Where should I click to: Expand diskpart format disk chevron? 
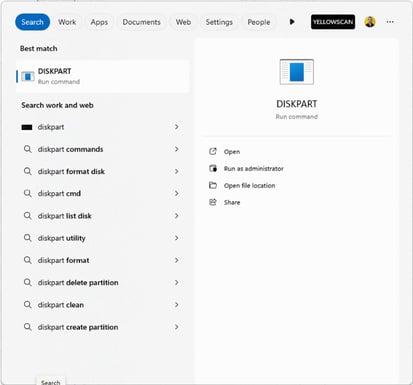coord(177,171)
